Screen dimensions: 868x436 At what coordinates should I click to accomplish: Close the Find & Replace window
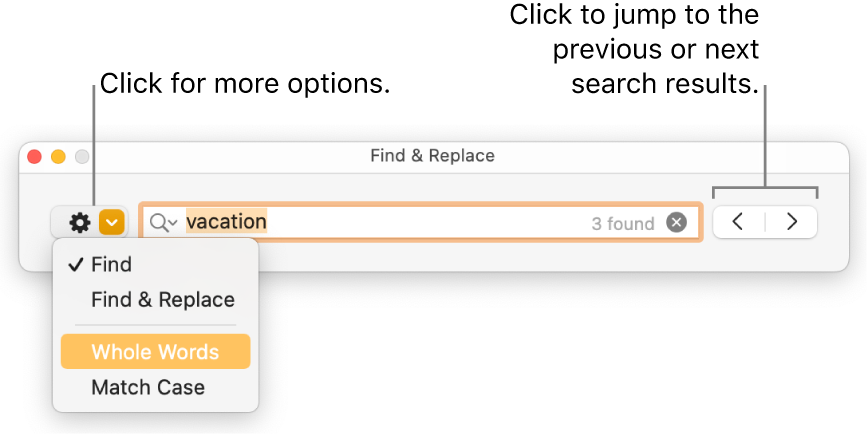click(34, 157)
